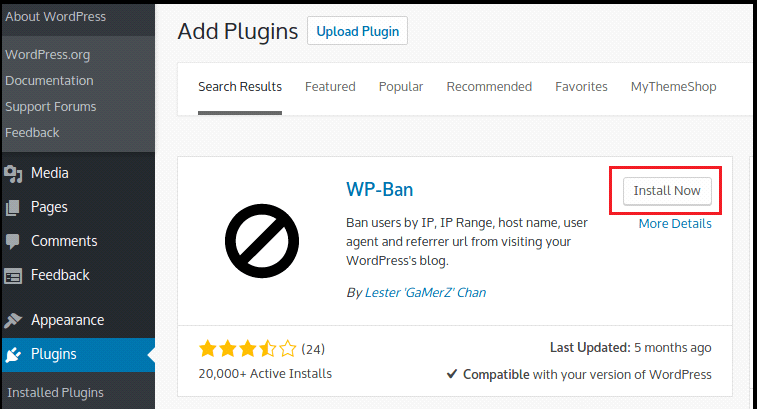Open the MyThemeShop tab
The image size is (757, 409).
pos(673,87)
